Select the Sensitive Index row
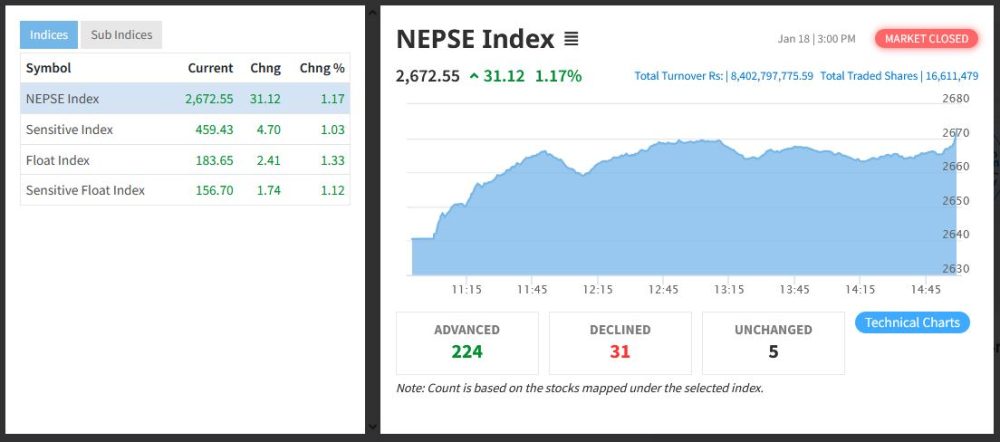 tap(185, 130)
